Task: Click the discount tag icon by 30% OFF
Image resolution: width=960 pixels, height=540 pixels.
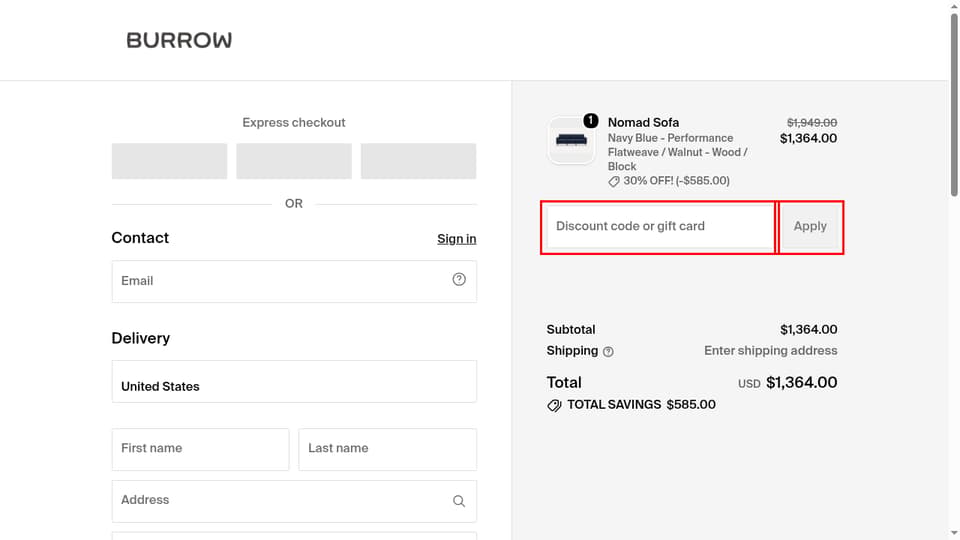Action: (613, 181)
